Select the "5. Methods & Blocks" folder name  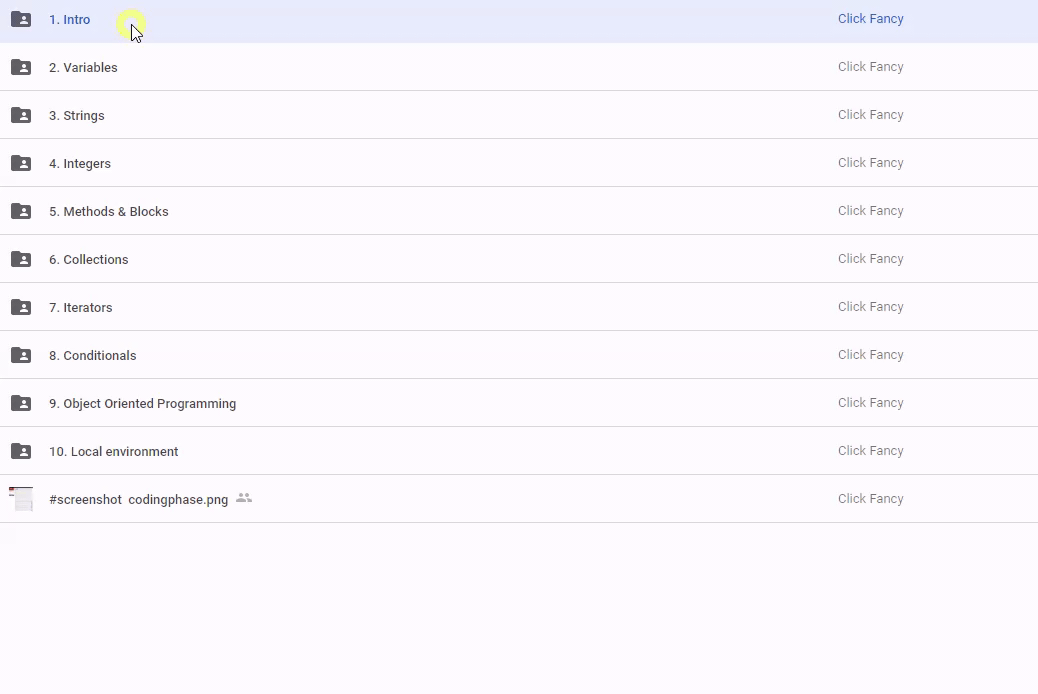tap(108, 212)
